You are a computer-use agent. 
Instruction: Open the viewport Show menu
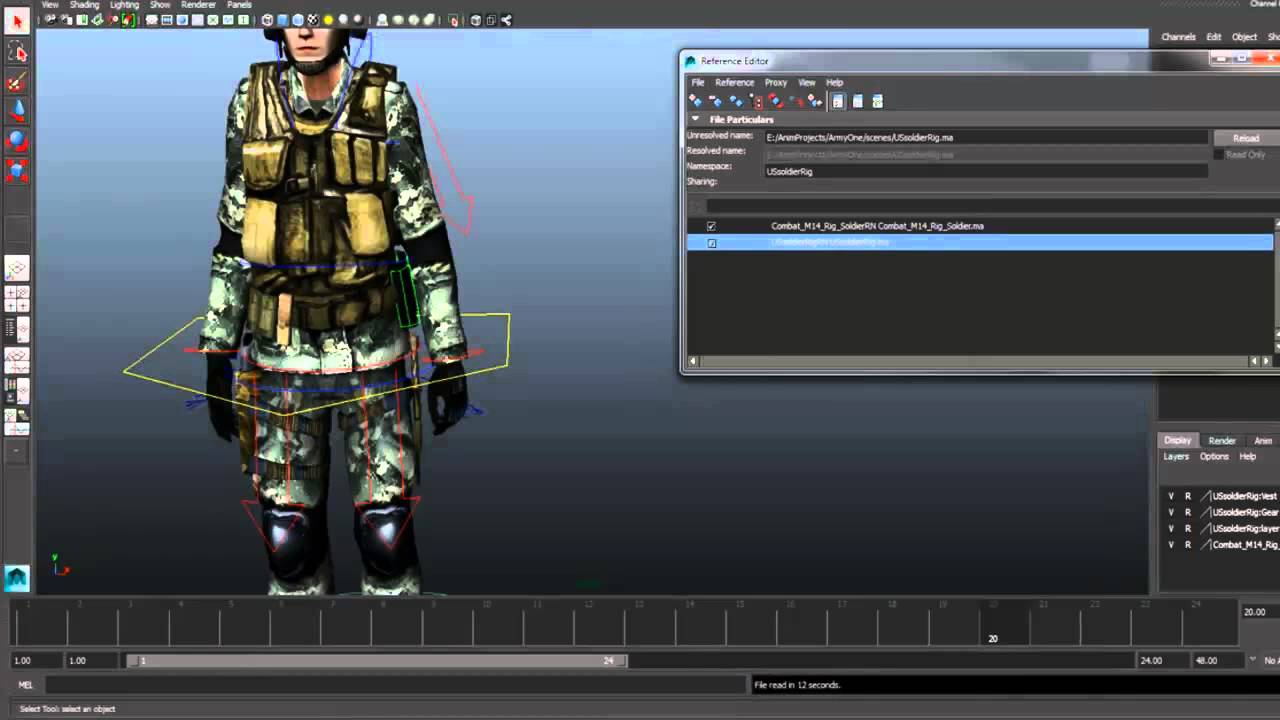(x=160, y=5)
